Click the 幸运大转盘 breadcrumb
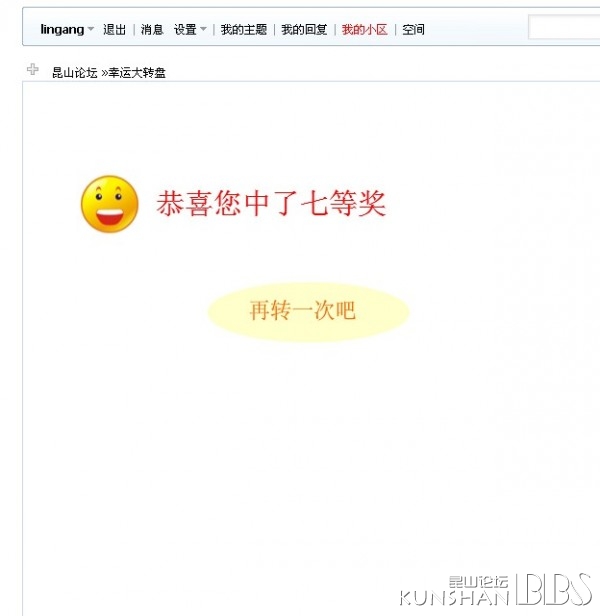The width and height of the screenshot is (600, 616). pyautogui.click(x=137, y=73)
